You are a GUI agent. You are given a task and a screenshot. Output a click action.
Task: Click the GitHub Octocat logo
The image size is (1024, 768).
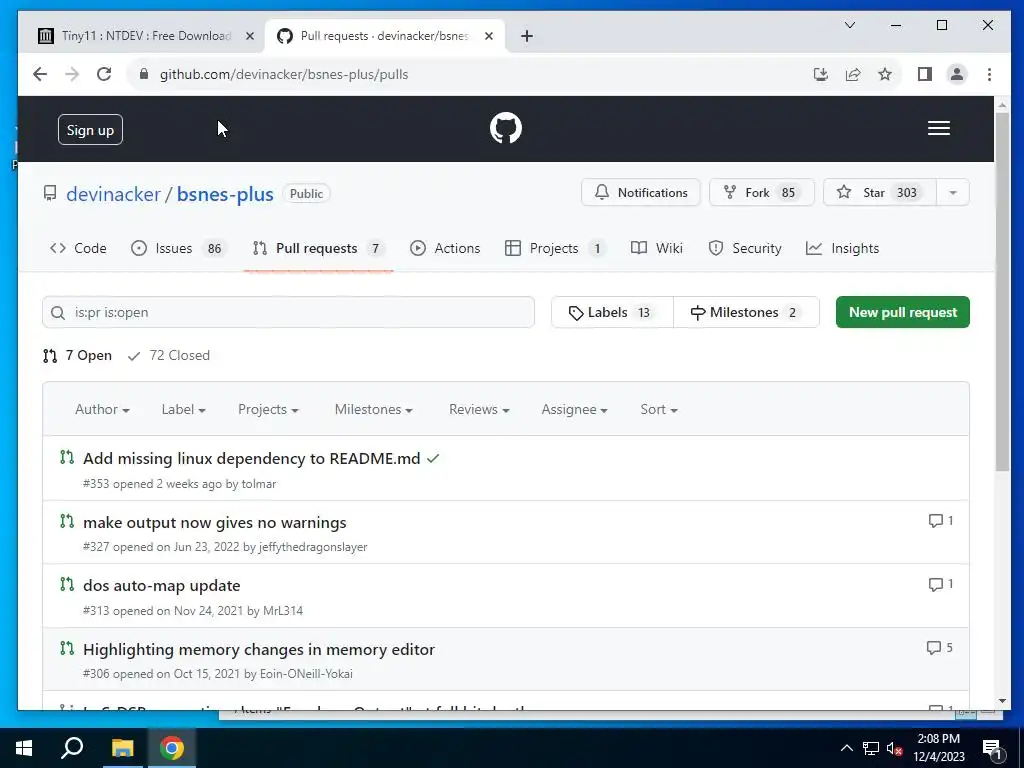(505, 128)
